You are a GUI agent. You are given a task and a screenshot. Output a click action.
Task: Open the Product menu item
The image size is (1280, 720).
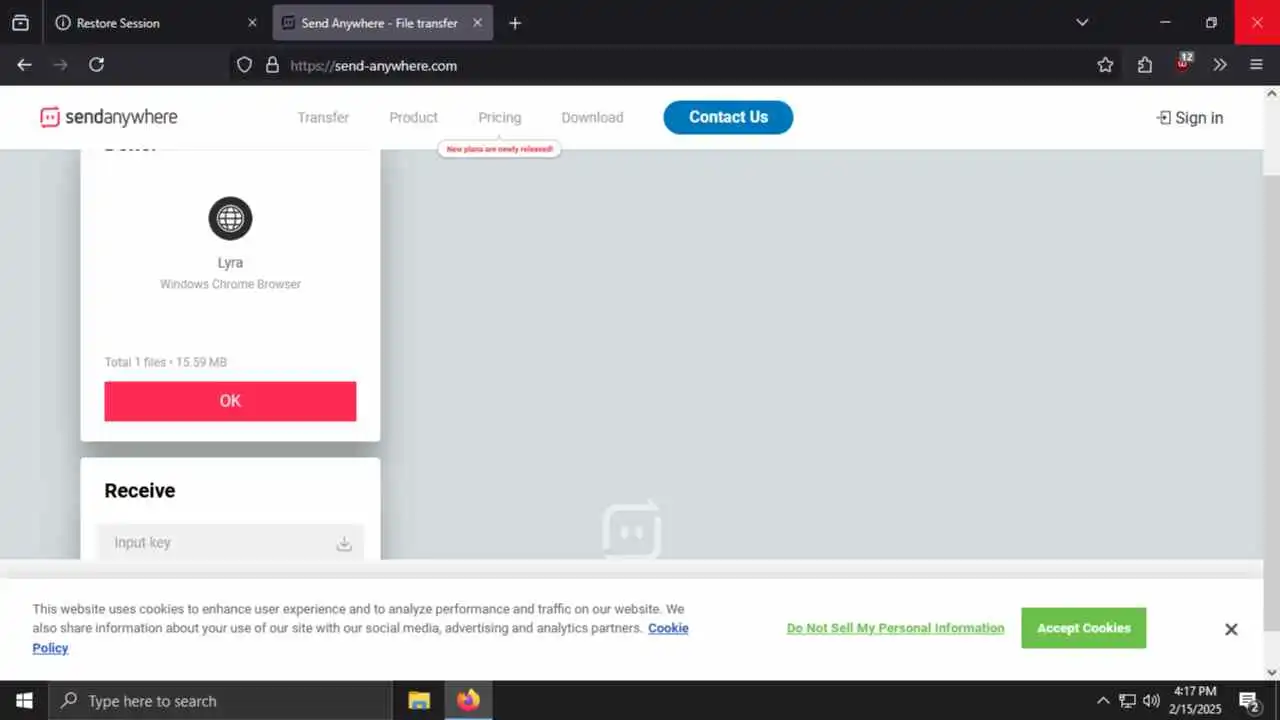click(413, 117)
